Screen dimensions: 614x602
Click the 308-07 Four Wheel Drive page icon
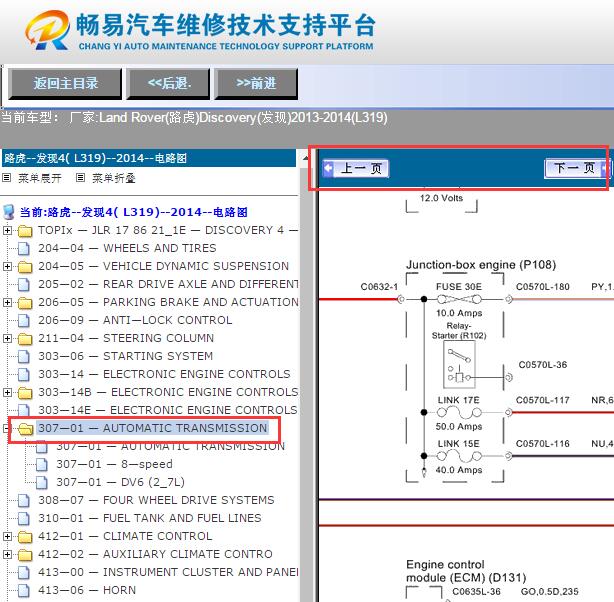(x=24, y=501)
